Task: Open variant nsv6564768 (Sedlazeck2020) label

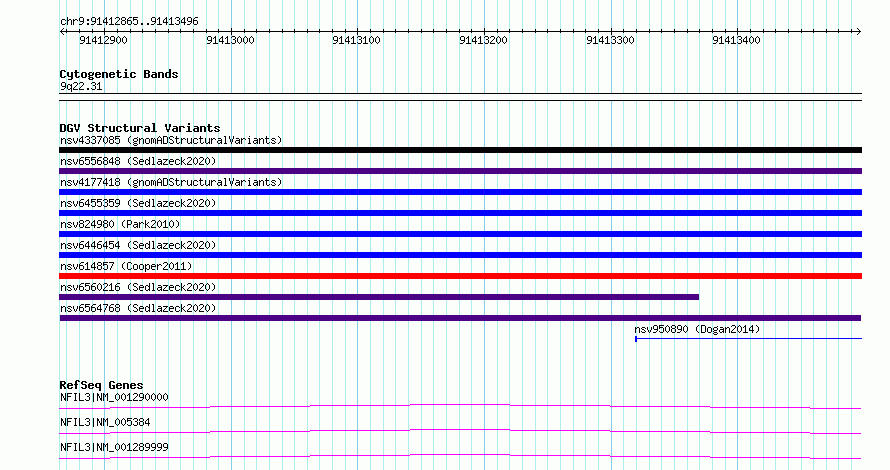Action: point(138,308)
